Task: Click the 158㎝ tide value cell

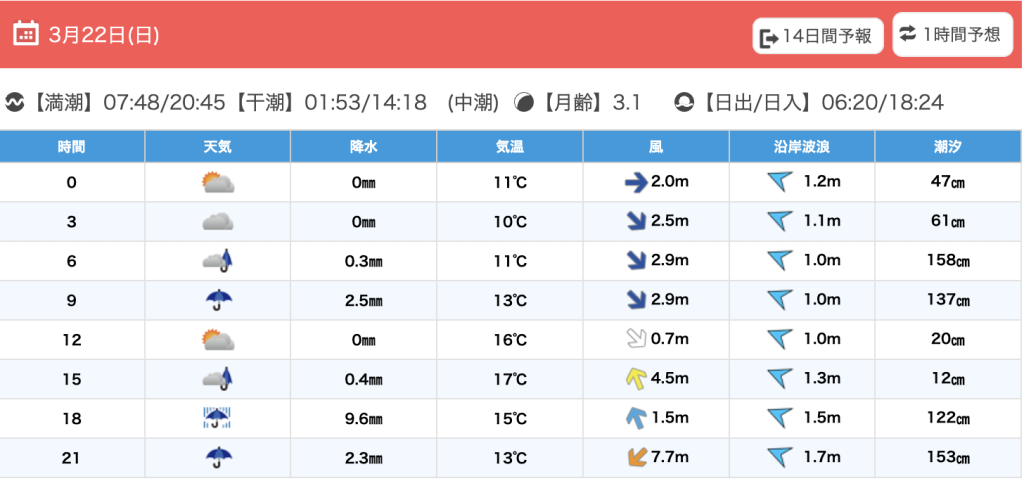Action: tap(948, 261)
